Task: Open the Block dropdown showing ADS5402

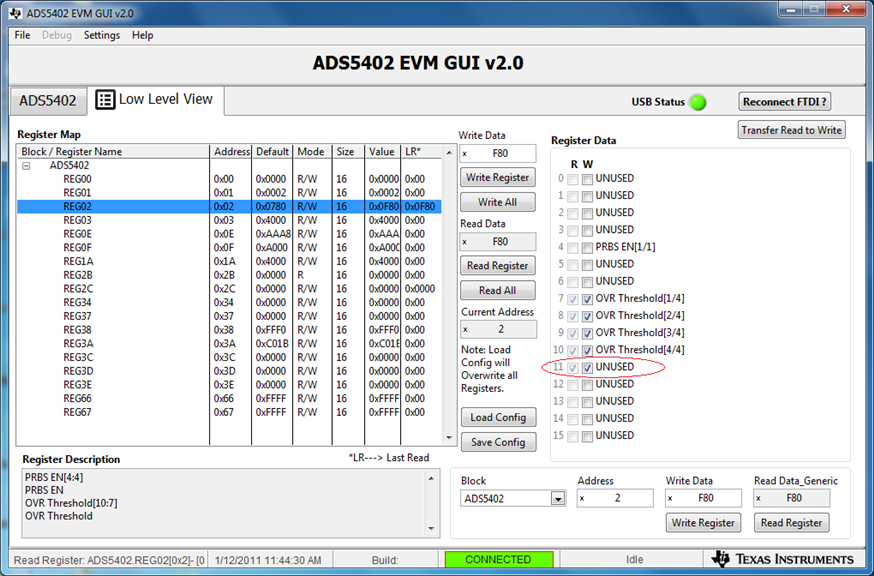Action: (557, 498)
